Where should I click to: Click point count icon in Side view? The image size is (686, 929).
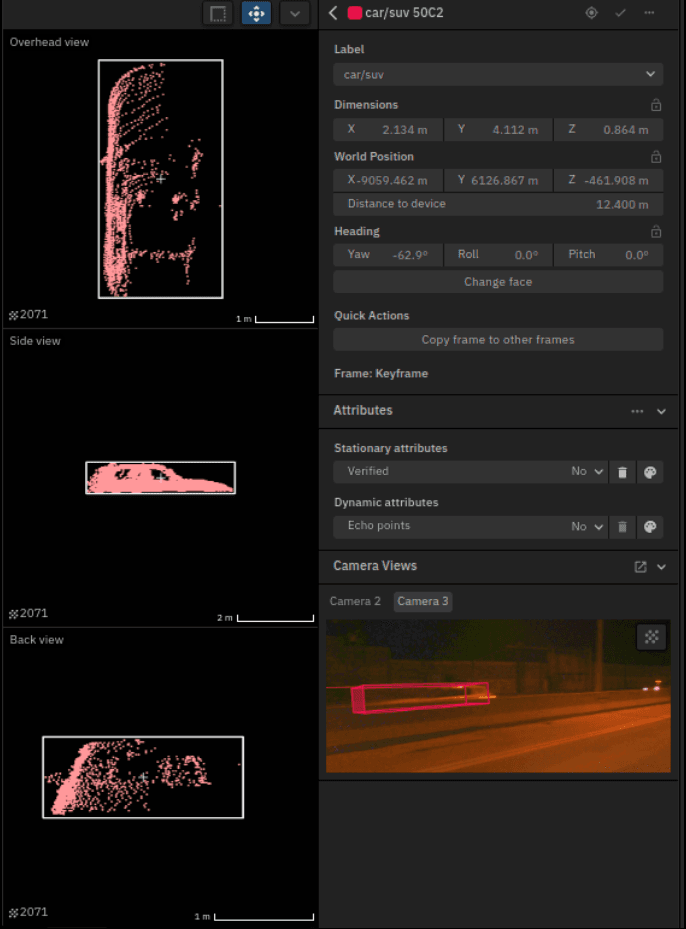click(14, 614)
